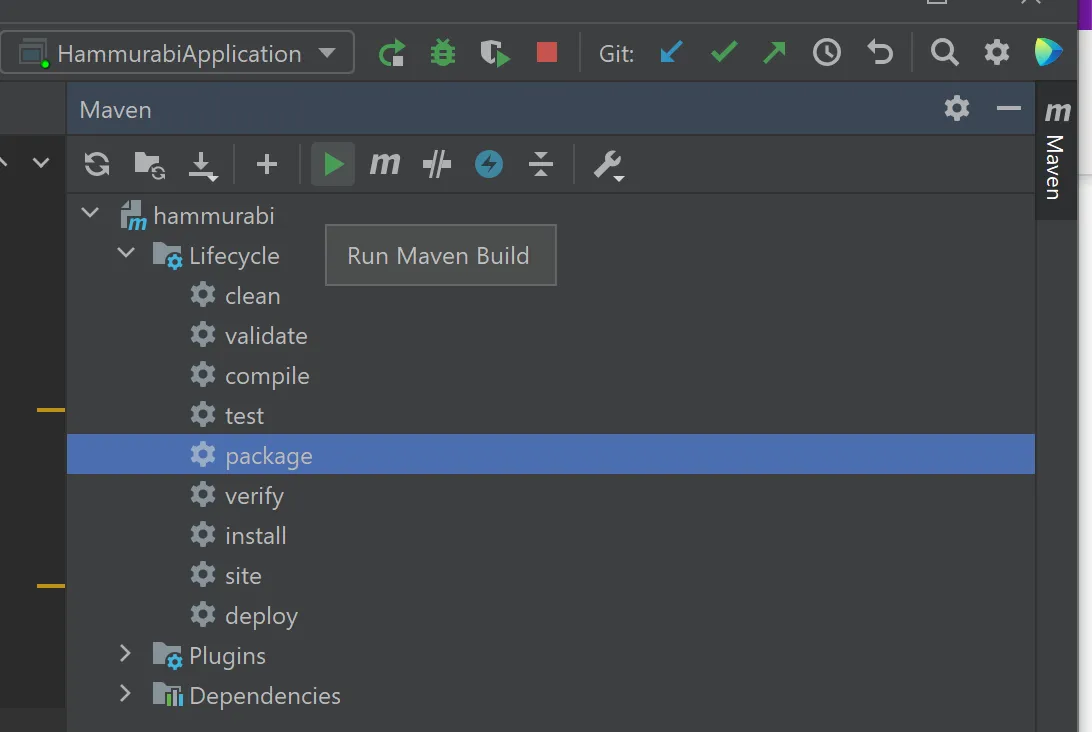The image size is (1092, 732).
Task: Collapse All tree nodes icon
Action: [x=540, y=164]
